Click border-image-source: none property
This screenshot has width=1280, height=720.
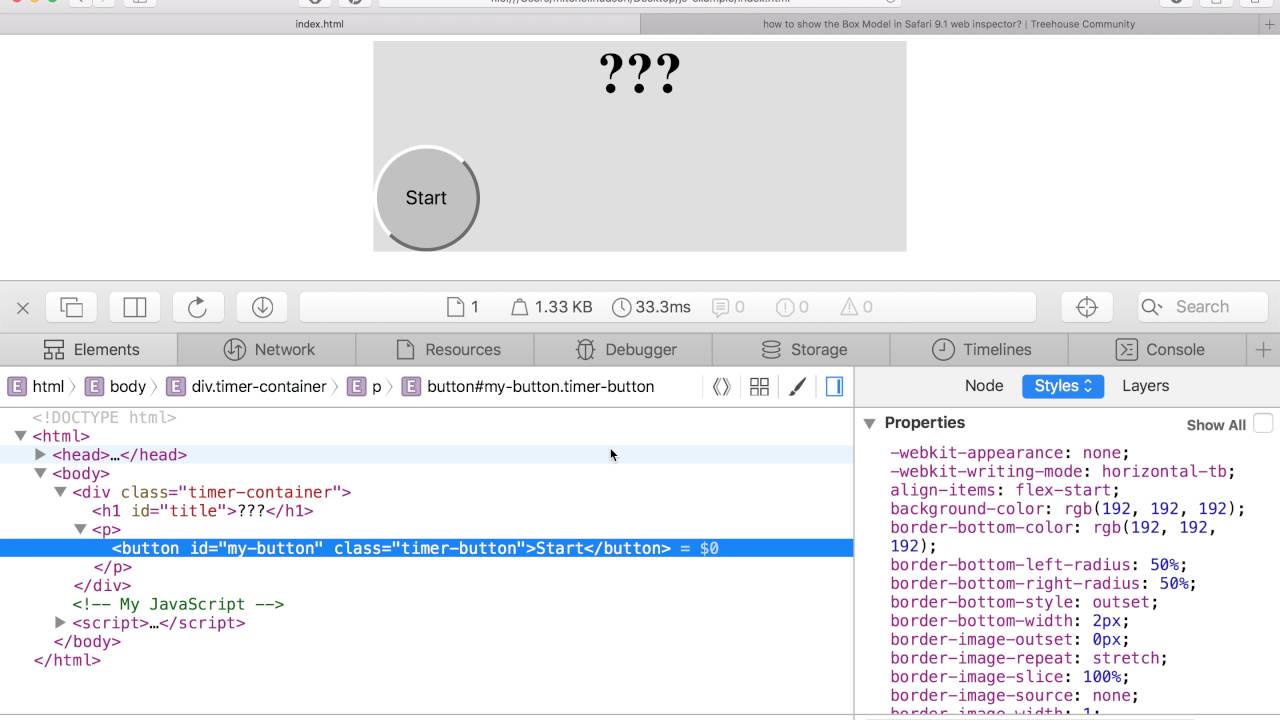pos(1014,695)
